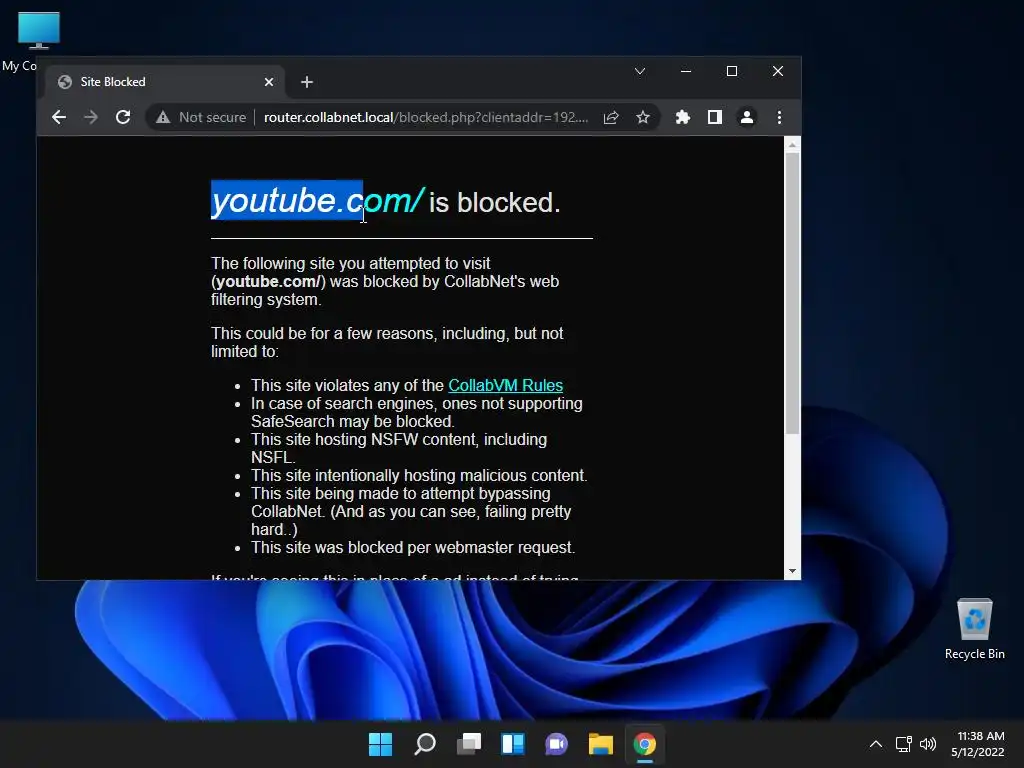The height and width of the screenshot is (768, 1024).
Task: Click the 'Not secure' label text
Action: [212, 118]
